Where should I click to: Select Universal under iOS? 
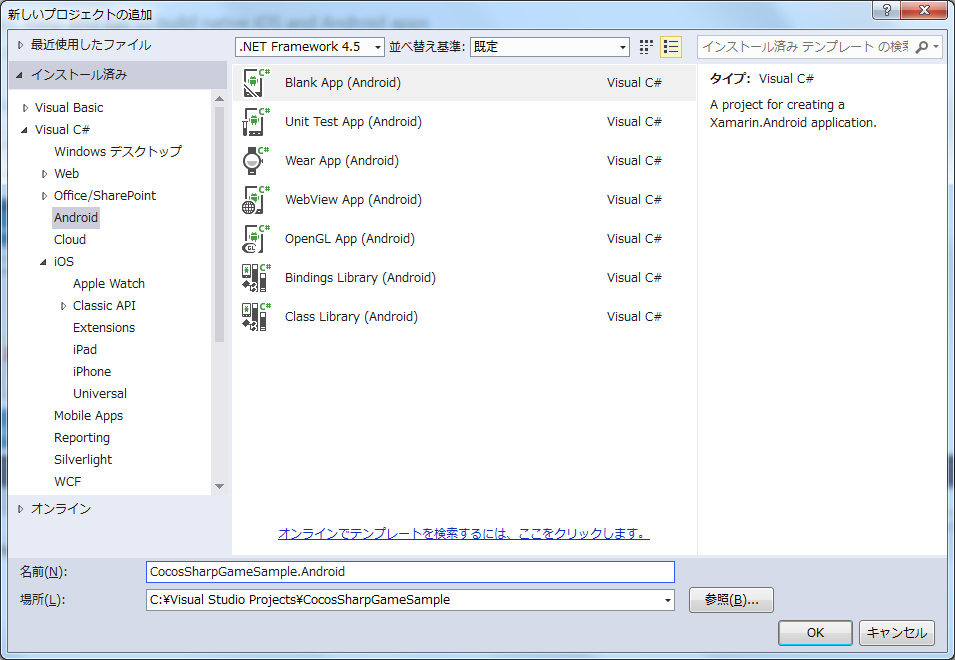pos(99,393)
